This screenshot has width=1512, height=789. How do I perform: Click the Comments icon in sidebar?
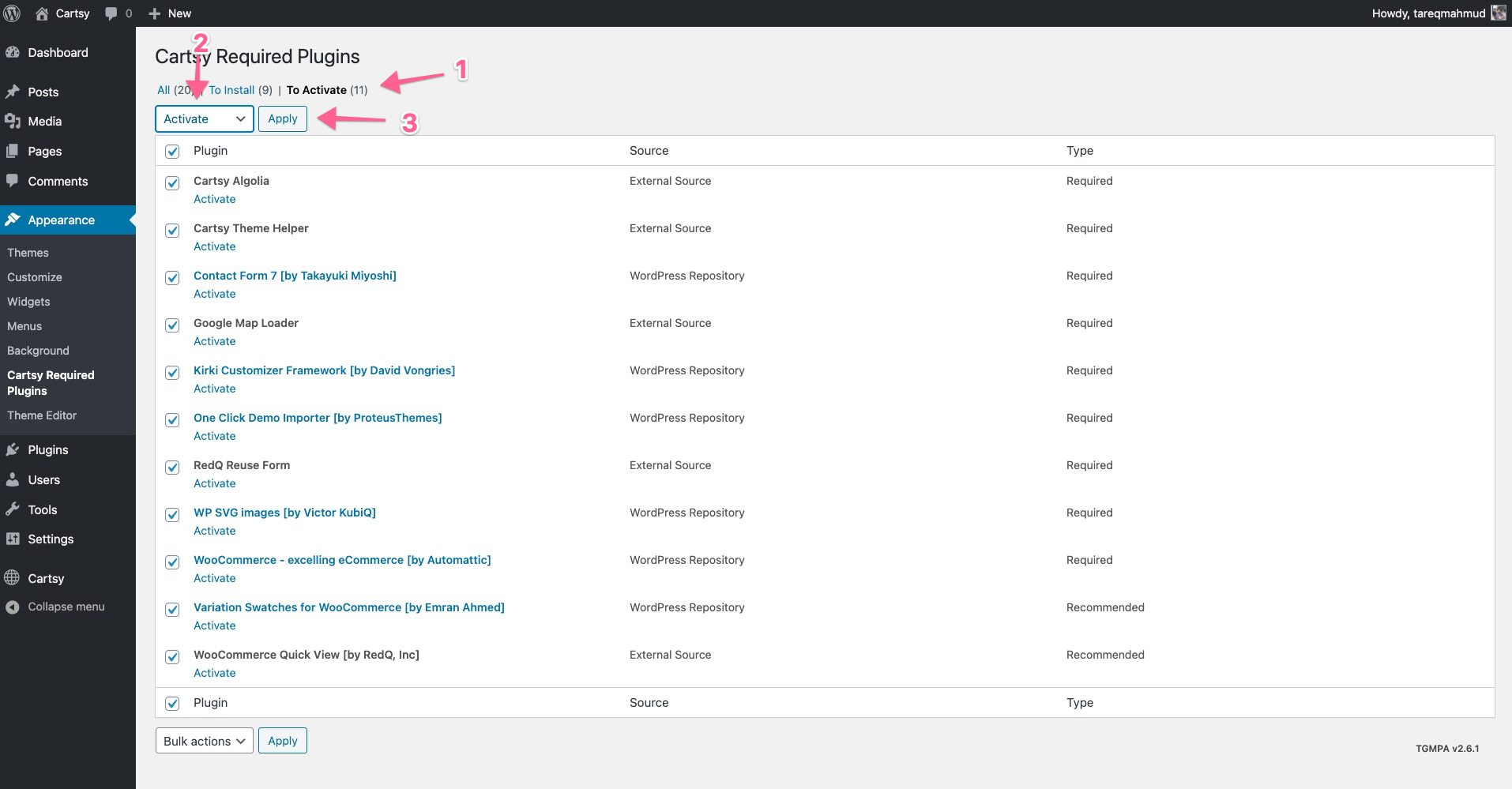[13, 181]
